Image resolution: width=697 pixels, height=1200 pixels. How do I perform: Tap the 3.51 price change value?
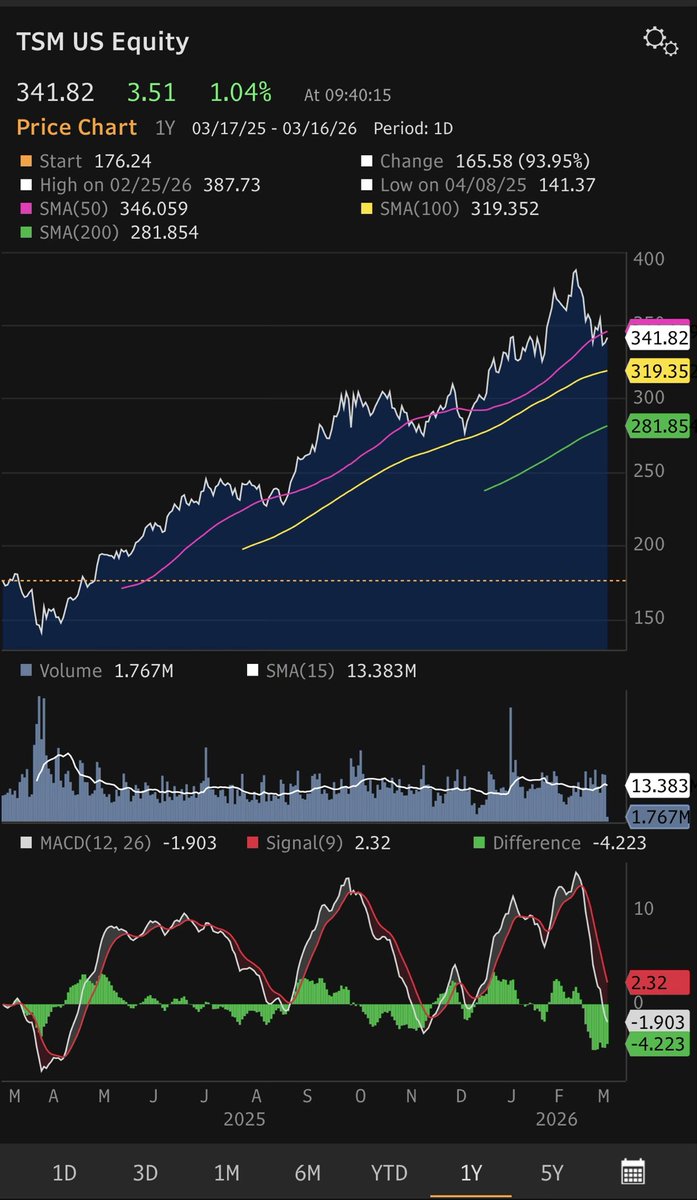click(151, 93)
